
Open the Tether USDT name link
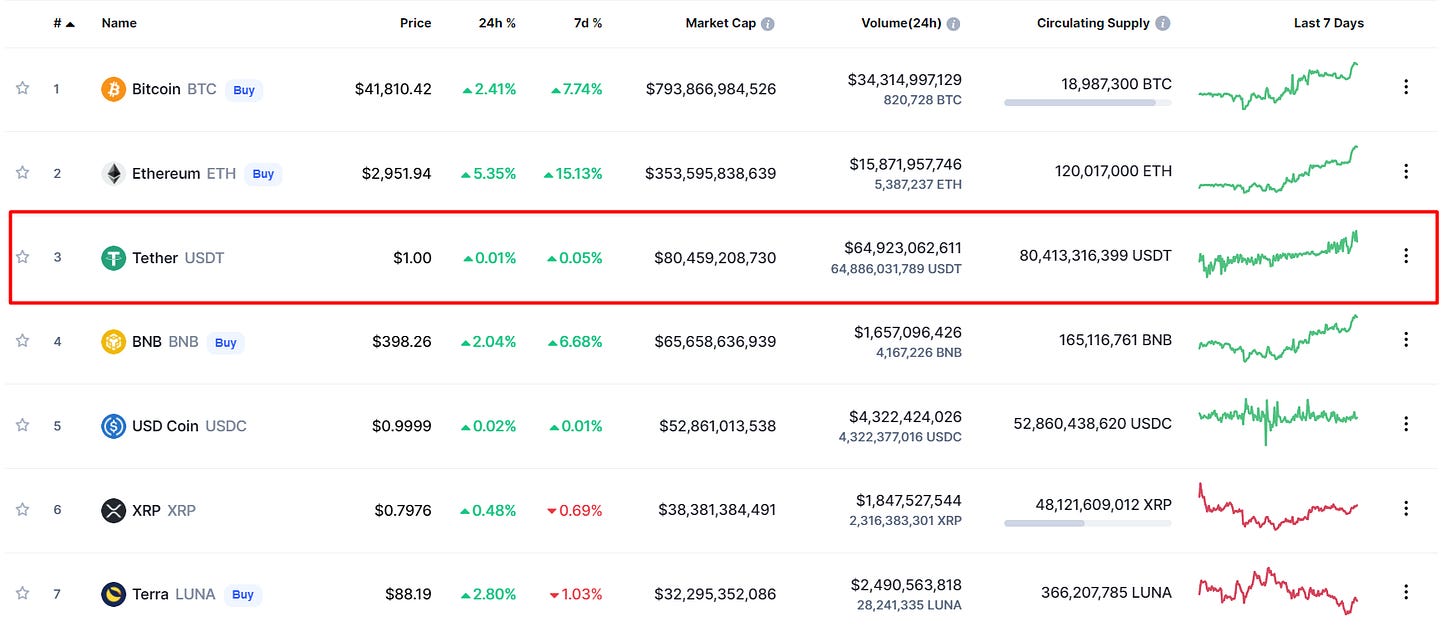coord(178,258)
